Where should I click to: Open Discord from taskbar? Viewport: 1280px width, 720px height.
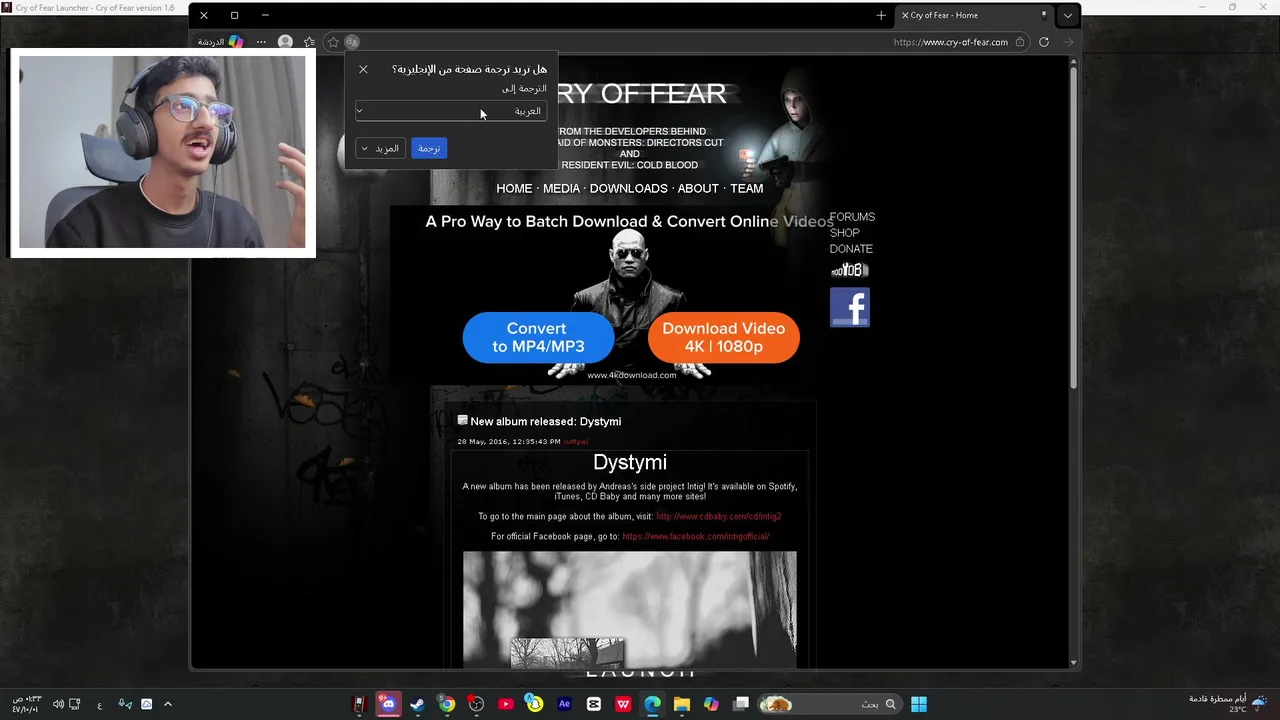point(388,704)
